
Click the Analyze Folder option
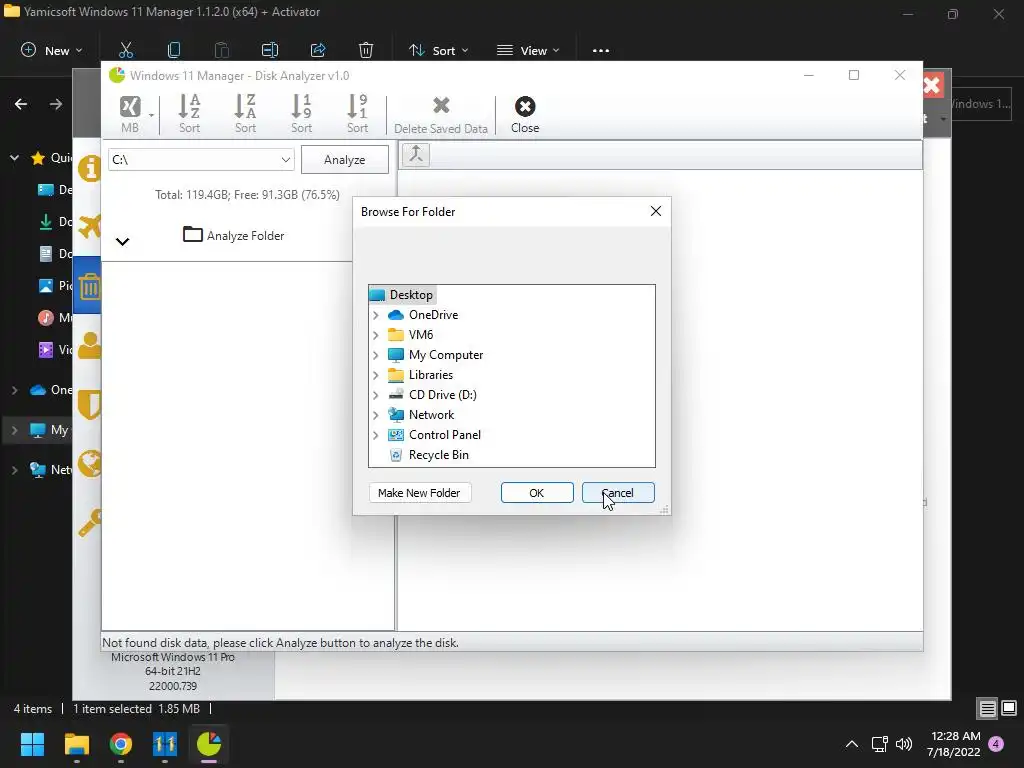pyautogui.click(x=234, y=235)
